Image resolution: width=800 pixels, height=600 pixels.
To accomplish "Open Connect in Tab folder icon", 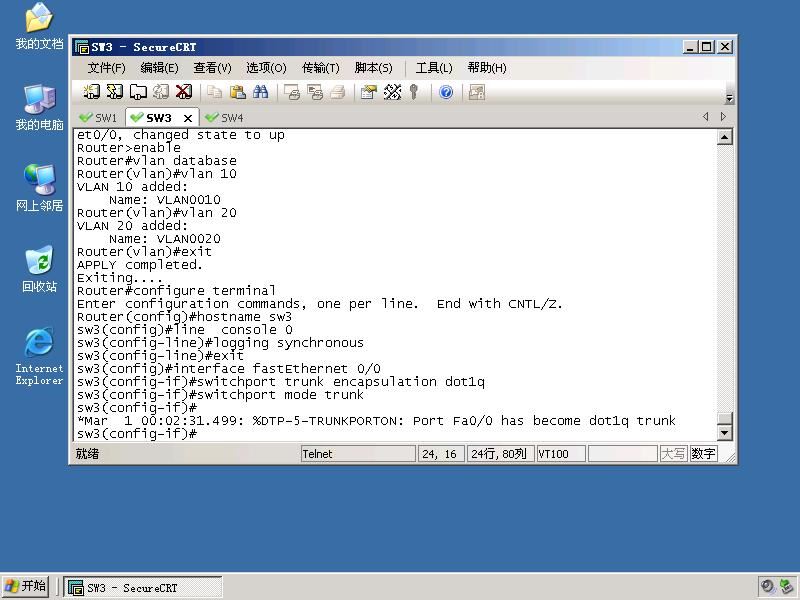I will coord(138,92).
